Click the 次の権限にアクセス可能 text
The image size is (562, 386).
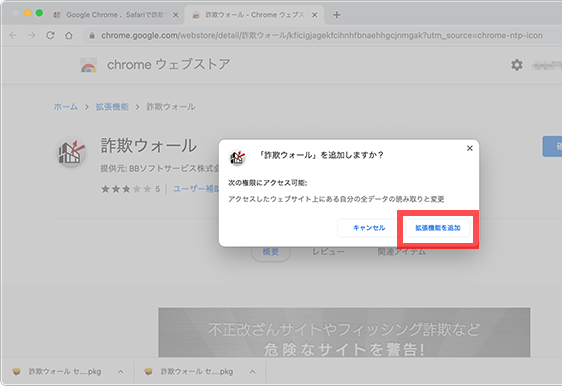[x=268, y=183]
